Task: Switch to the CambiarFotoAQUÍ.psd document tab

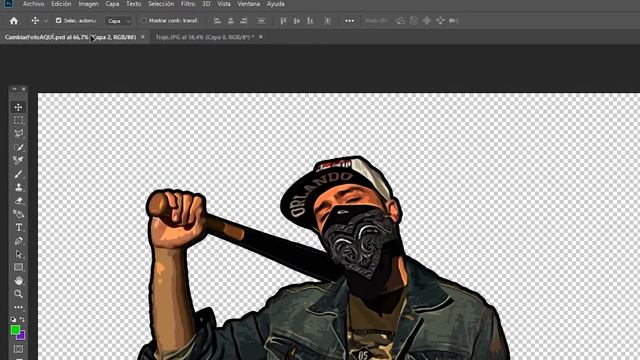Action: click(x=70, y=37)
